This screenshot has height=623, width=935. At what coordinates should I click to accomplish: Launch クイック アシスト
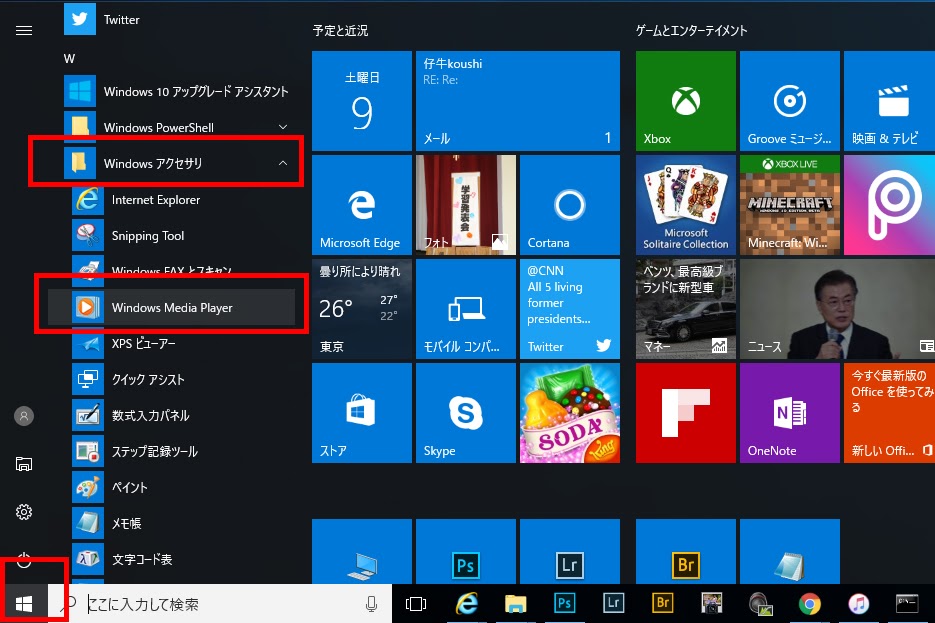183,379
